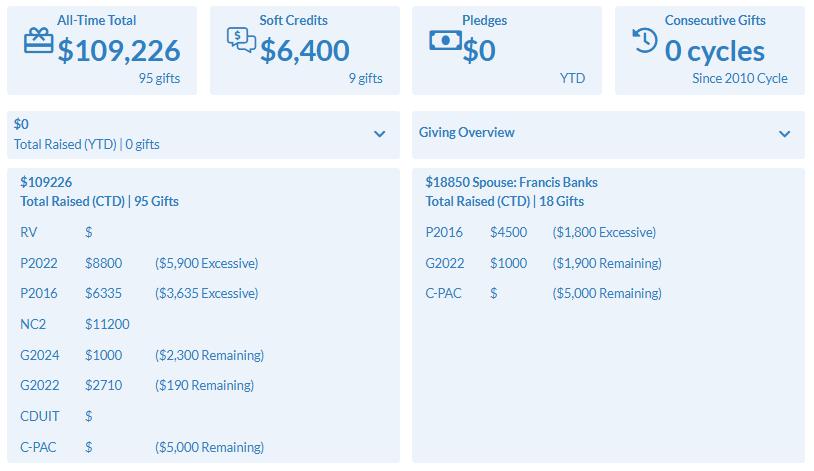Click the gift box icon beside All-Time Total
This screenshot has height=471, width=814.
38,41
